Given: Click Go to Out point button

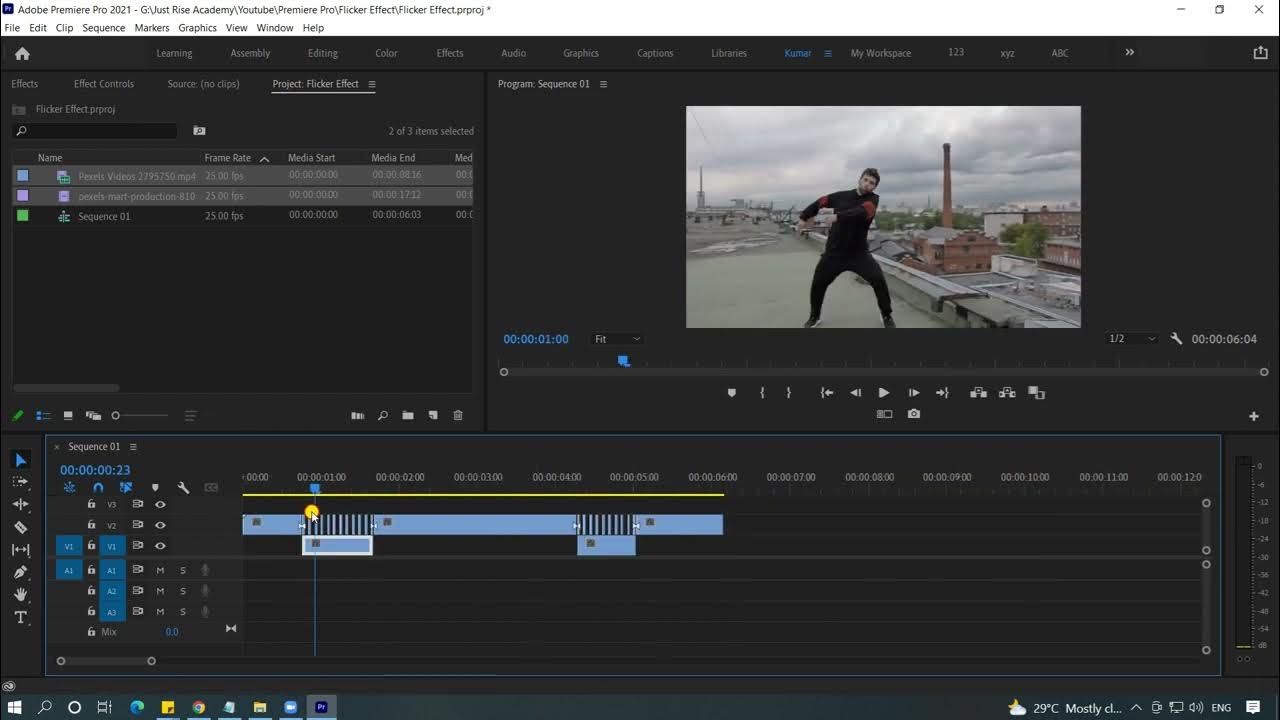Looking at the screenshot, I should tap(942, 393).
